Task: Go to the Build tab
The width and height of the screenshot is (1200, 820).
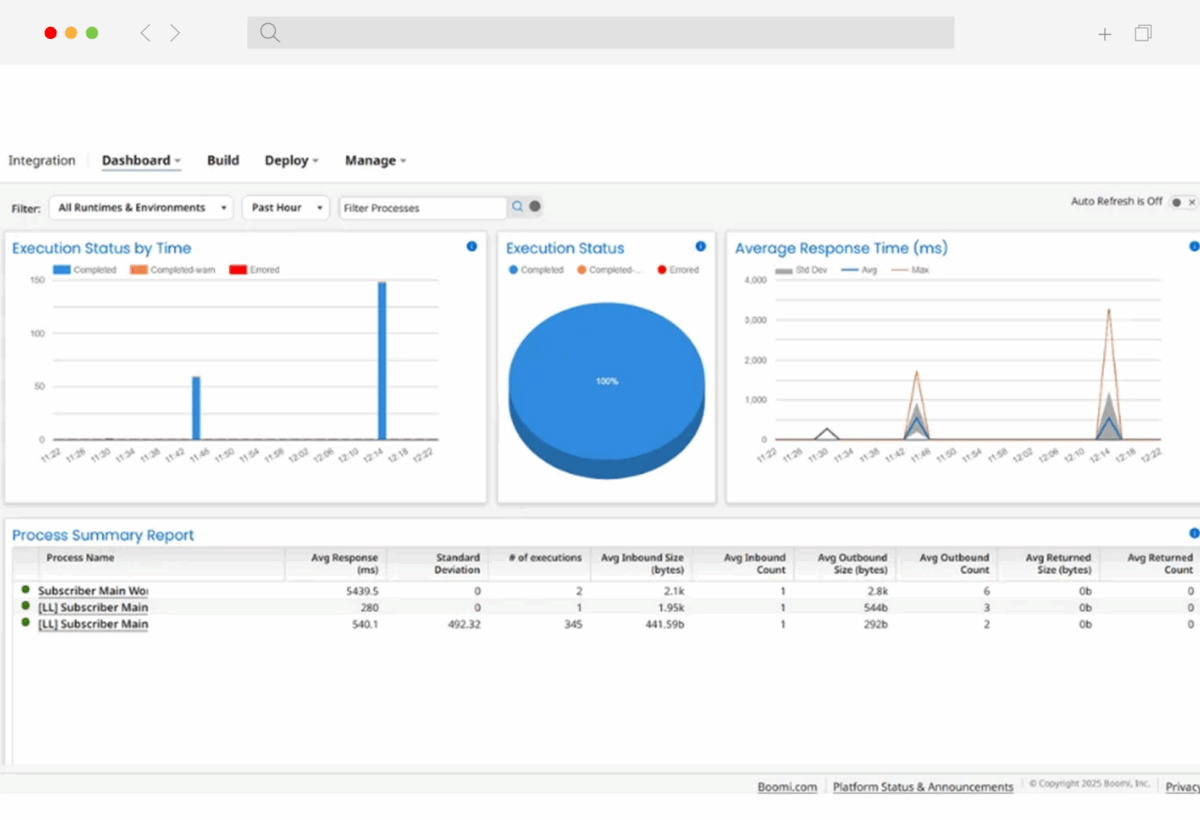Action: [x=223, y=160]
